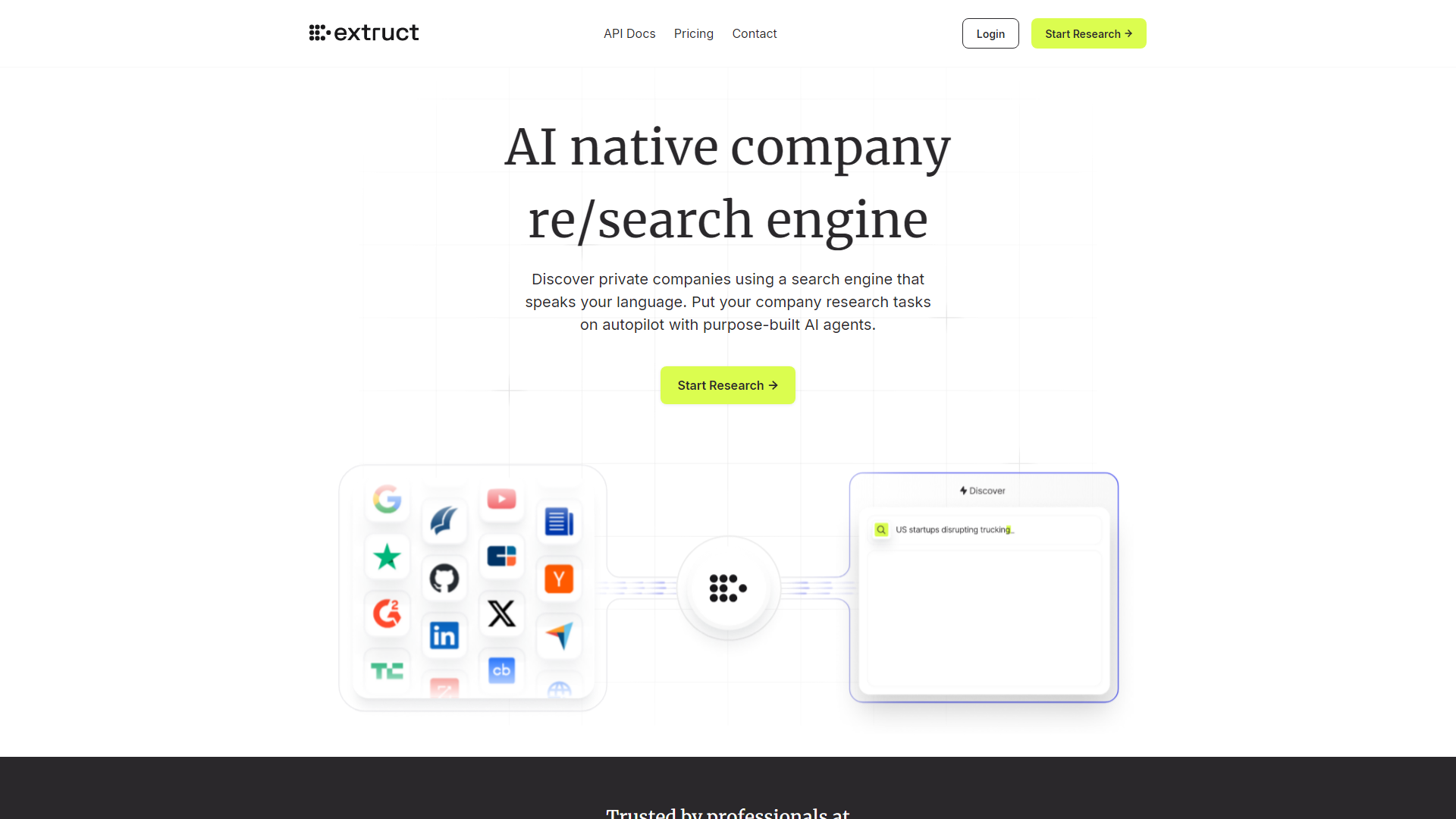Click the Extruct logo icon
Screen dimensions: 1456x819
coord(319,33)
